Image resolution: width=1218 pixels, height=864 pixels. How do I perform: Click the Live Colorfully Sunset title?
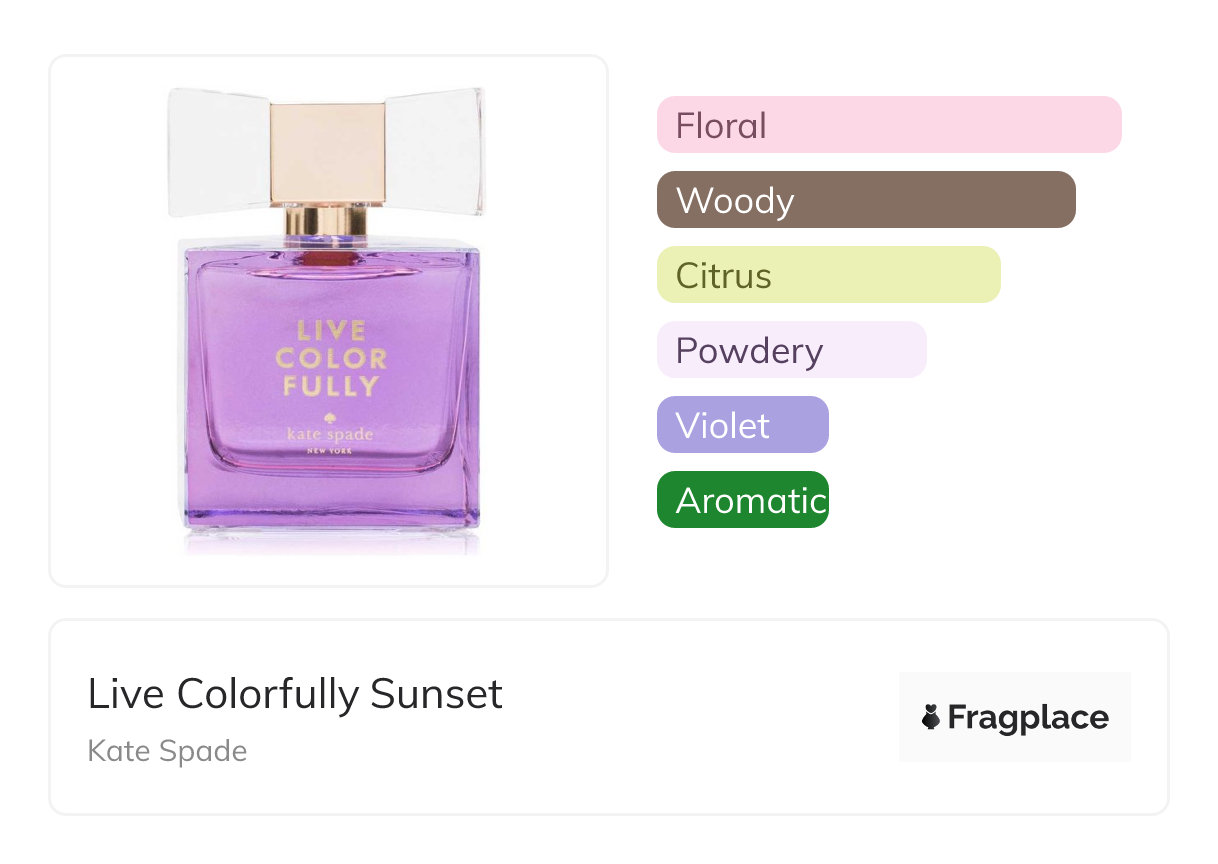pyautogui.click(x=295, y=694)
